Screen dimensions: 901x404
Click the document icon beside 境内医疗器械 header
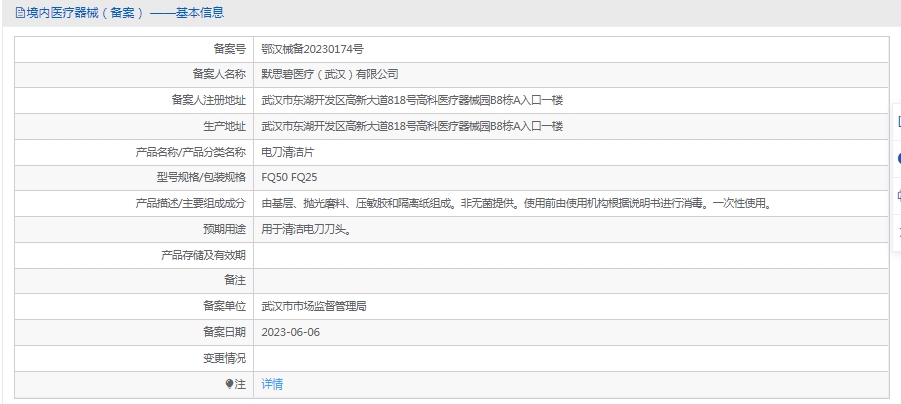20,13
